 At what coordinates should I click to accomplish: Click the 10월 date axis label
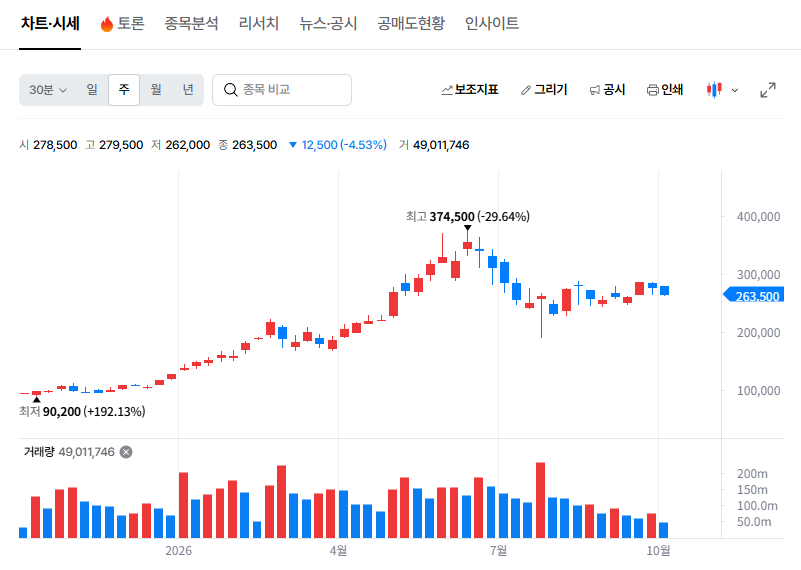[x=658, y=551]
